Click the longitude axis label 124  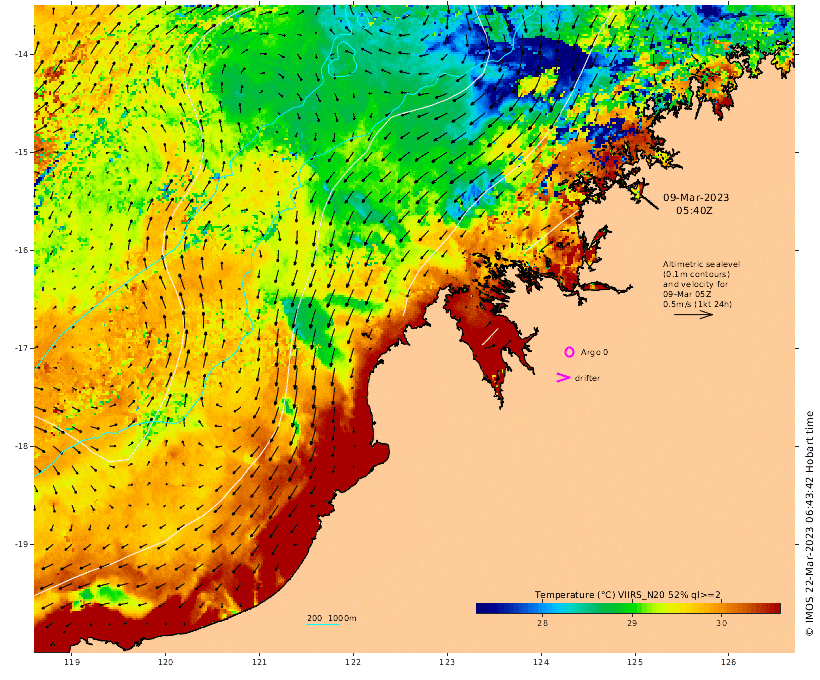541,662
